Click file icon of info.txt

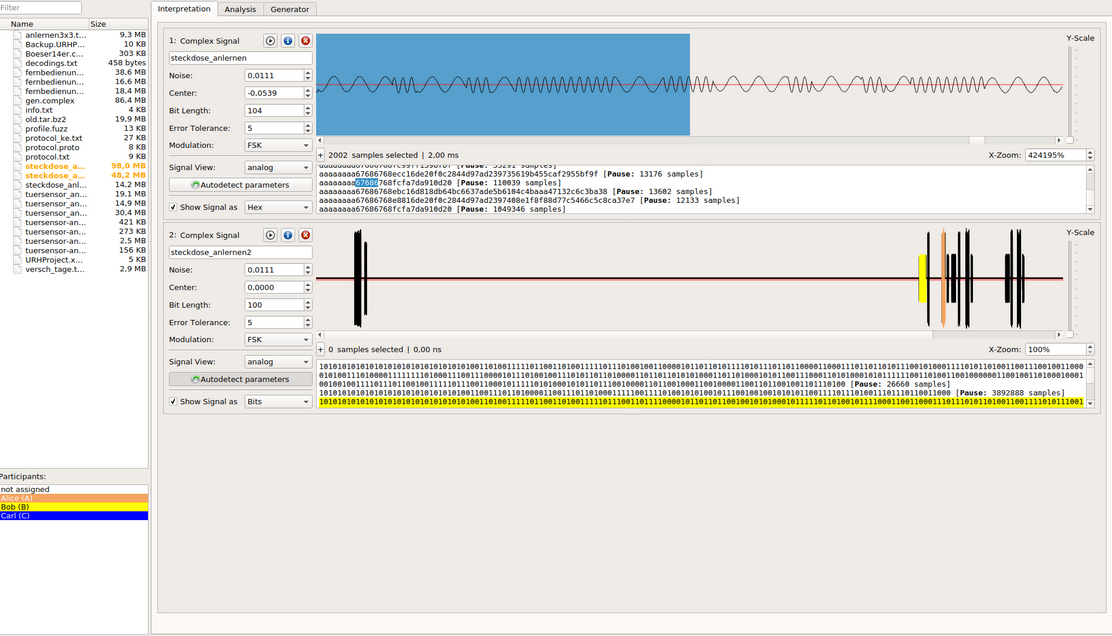pyautogui.click(x=17, y=111)
